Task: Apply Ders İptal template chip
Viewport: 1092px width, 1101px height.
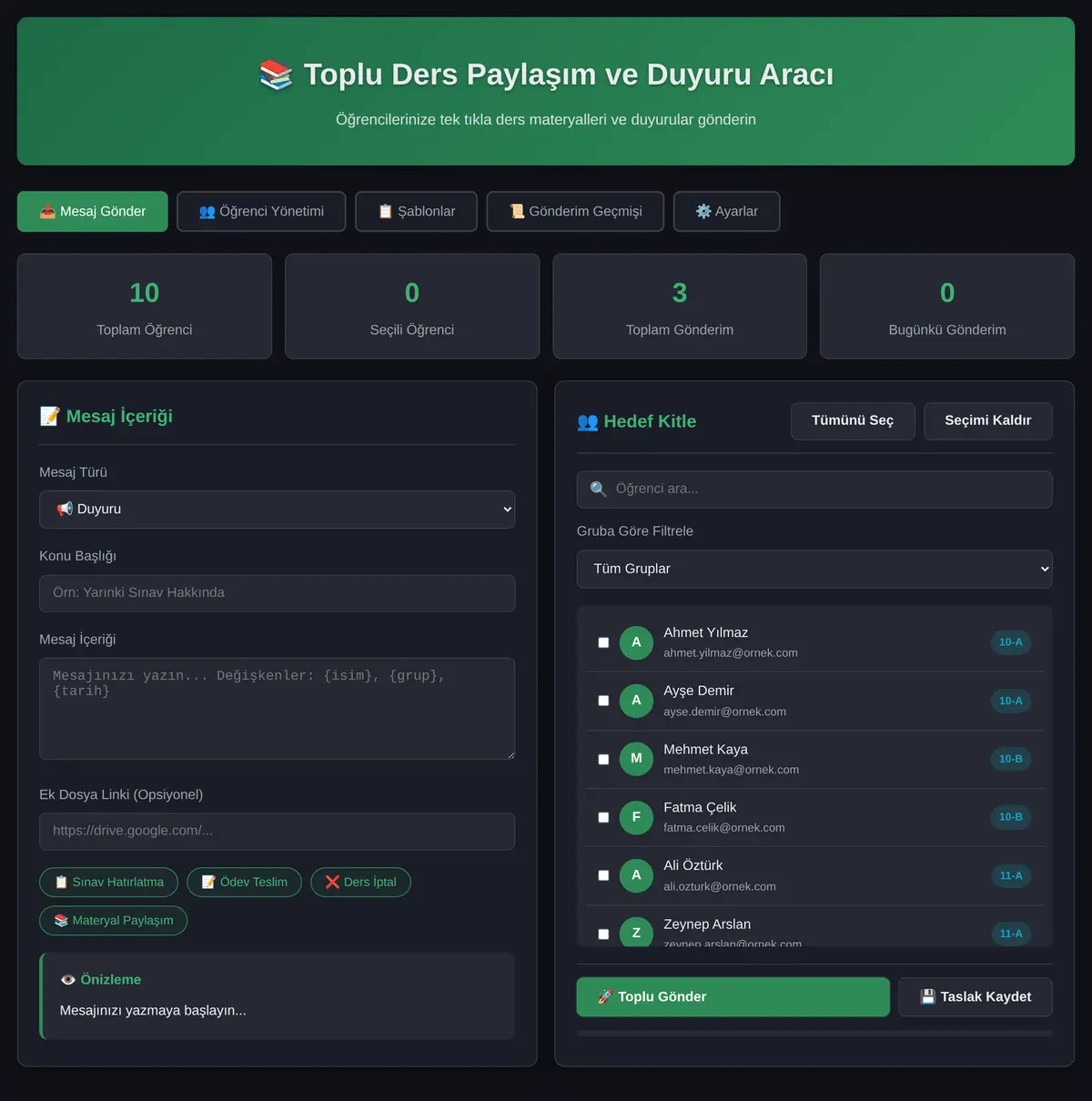Action: point(360,882)
